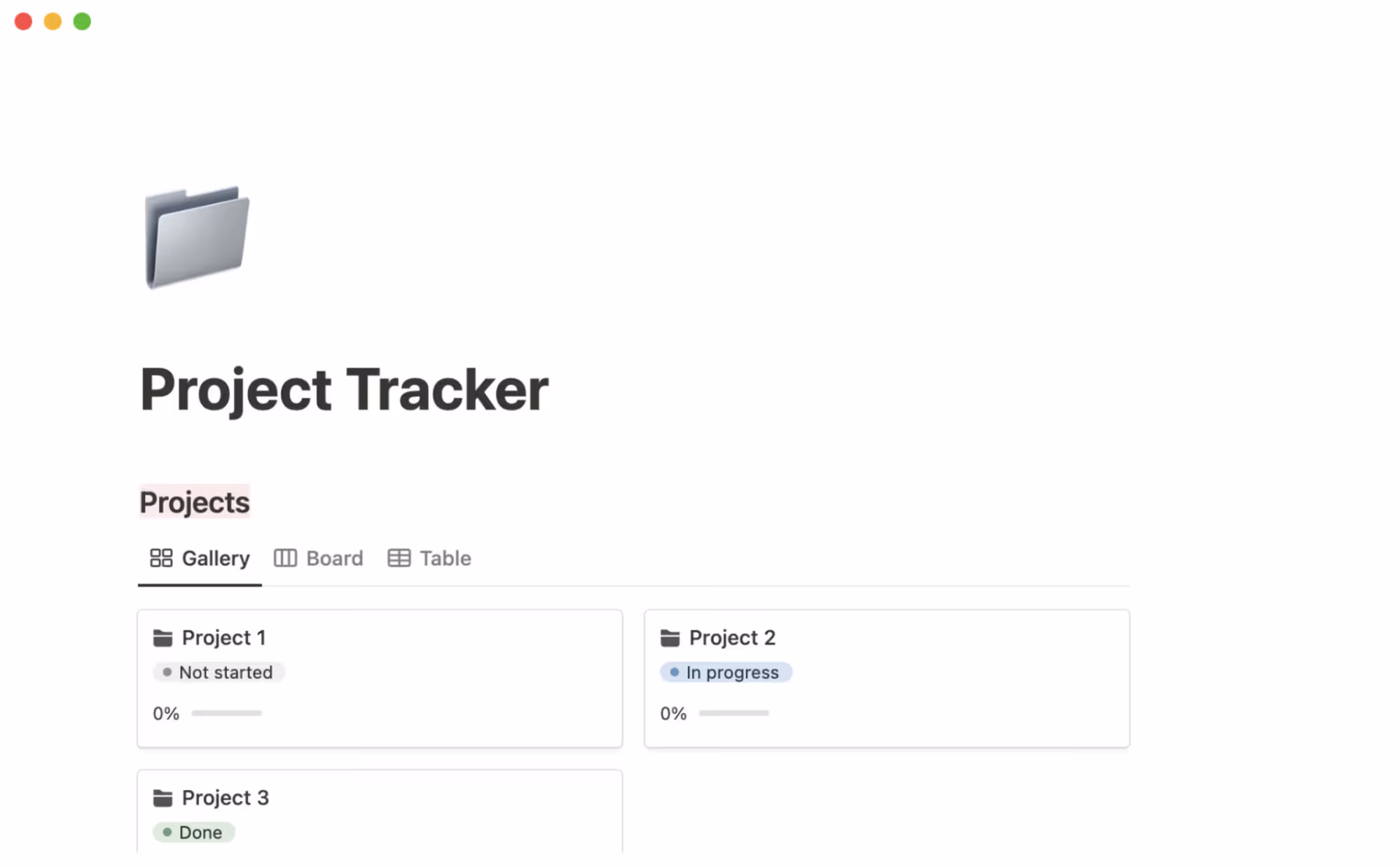Click the In progress status tag
The height and width of the screenshot is (867, 1400).
pyautogui.click(x=726, y=672)
